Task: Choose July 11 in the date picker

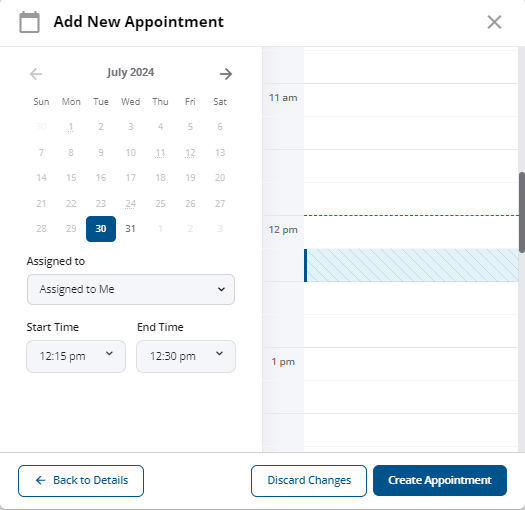Action: pos(160,153)
